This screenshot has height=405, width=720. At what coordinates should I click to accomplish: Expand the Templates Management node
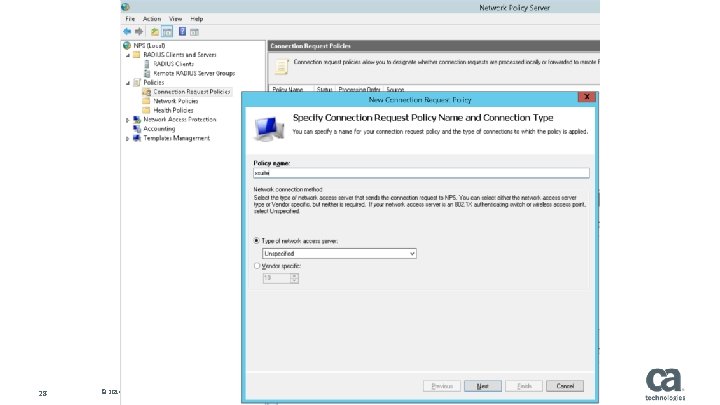(128, 138)
